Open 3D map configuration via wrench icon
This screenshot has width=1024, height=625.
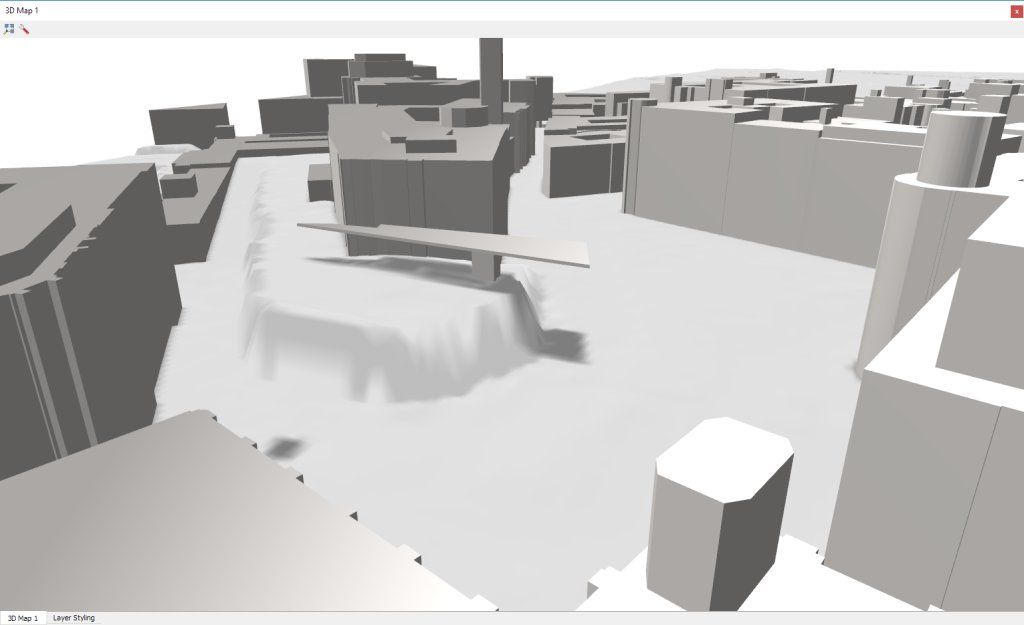(24, 29)
